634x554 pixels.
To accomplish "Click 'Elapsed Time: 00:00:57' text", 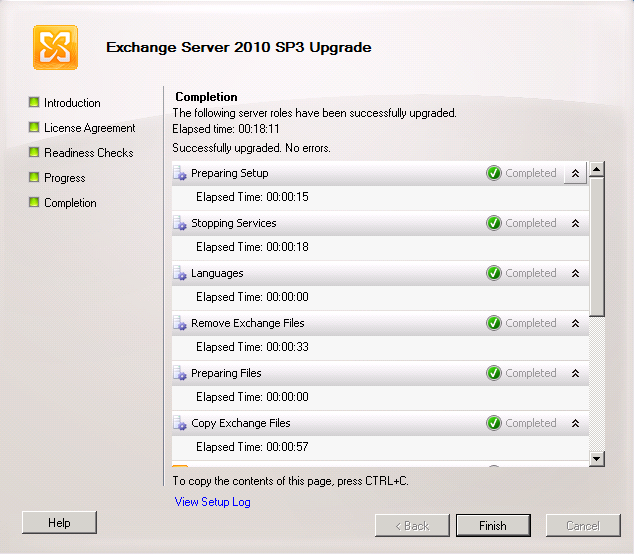I will coord(252,447).
